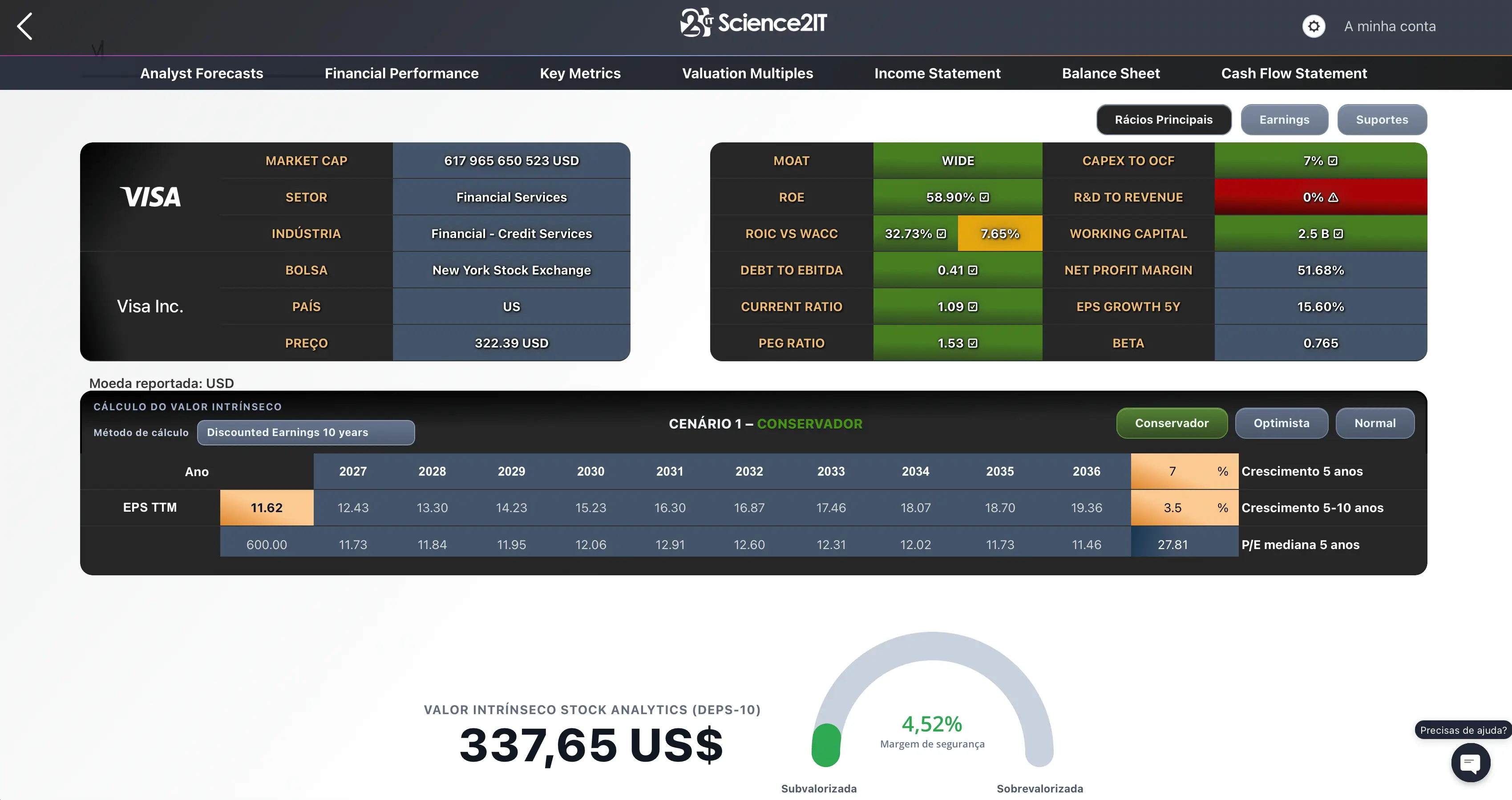Click the Net Profit Margin value 51.68%

point(1320,270)
